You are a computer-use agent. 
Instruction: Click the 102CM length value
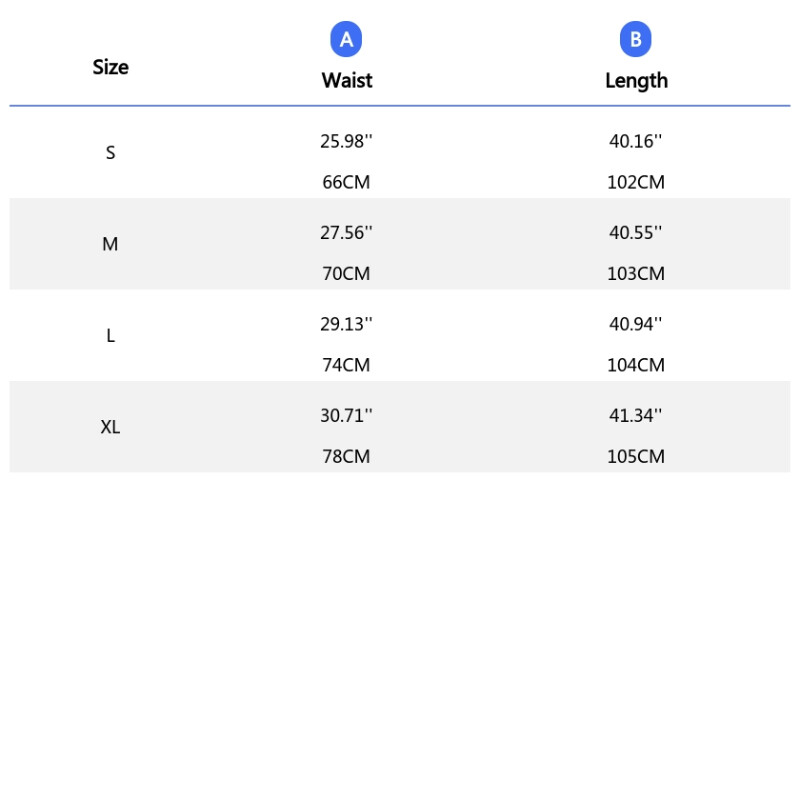pyautogui.click(x=636, y=183)
